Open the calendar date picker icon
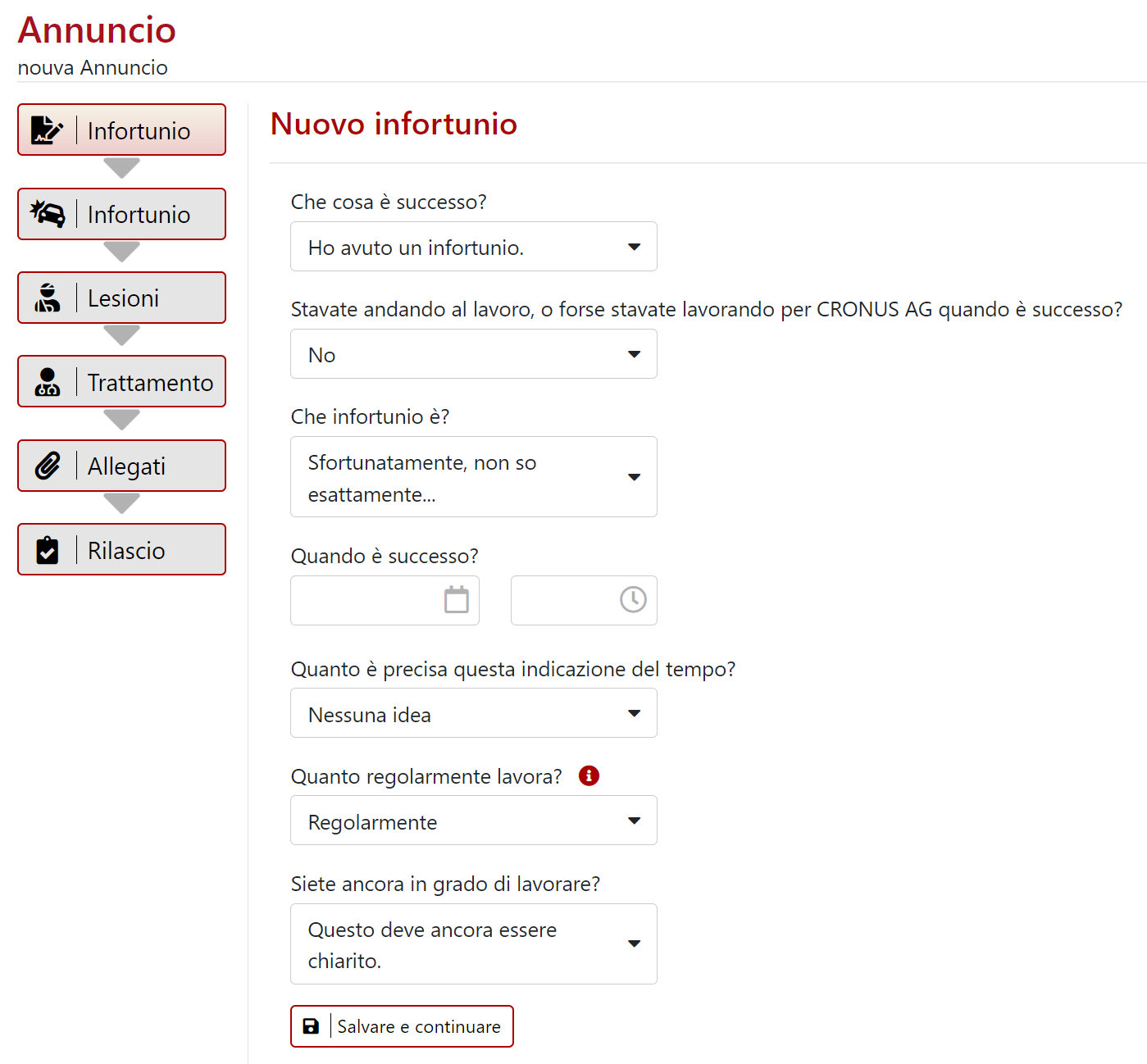1147x1064 pixels. pyautogui.click(x=456, y=600)
